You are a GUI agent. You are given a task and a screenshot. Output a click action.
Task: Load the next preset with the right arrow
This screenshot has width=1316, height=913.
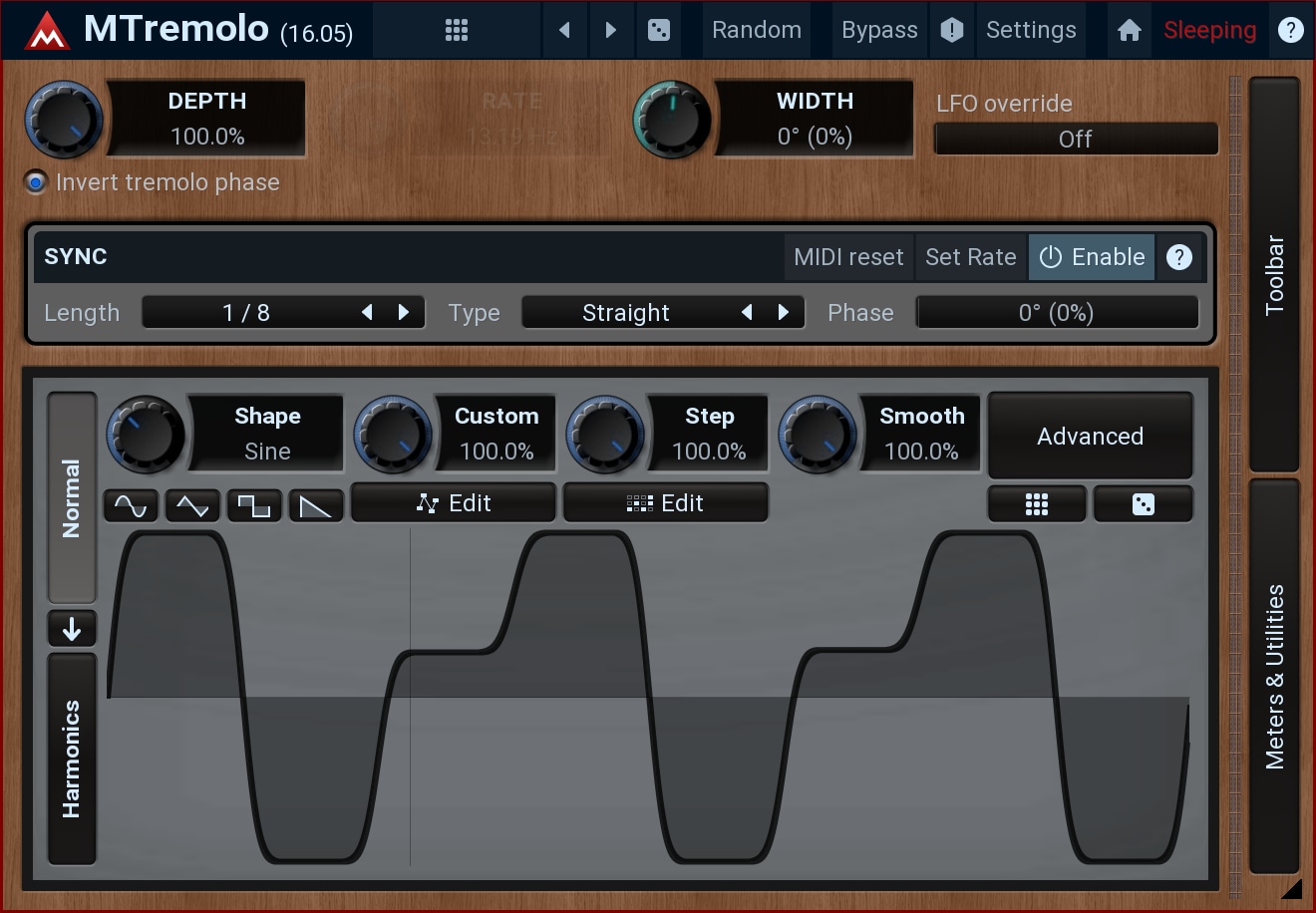(x=611, y=30)
